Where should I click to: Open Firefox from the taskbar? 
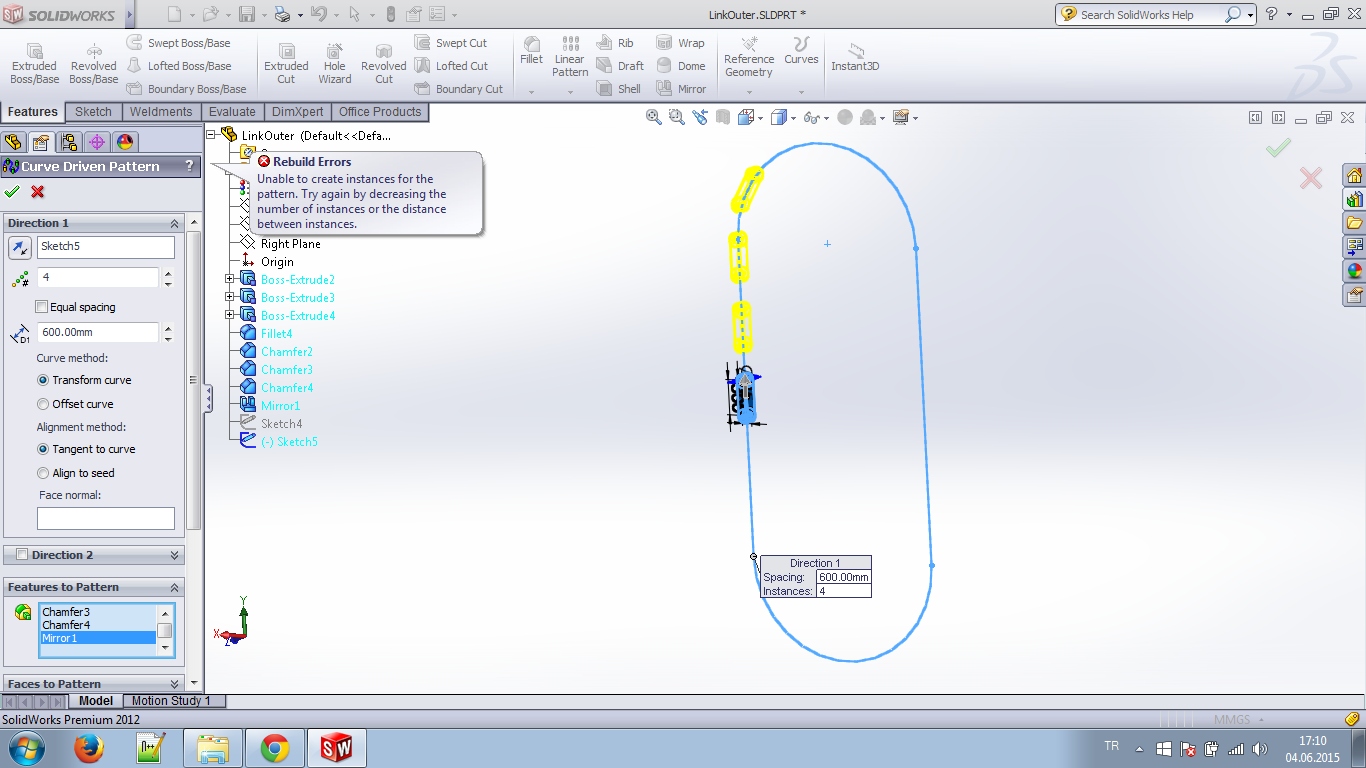90,748
